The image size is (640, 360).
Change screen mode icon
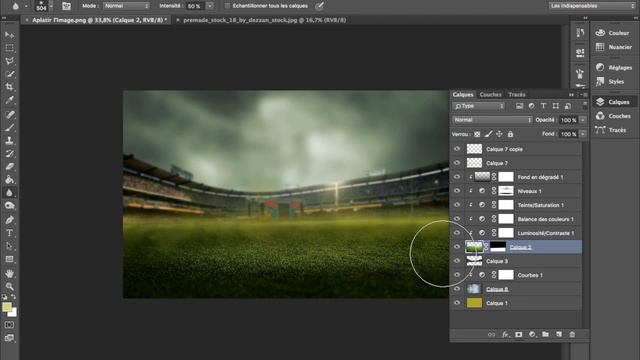[9, 338]
